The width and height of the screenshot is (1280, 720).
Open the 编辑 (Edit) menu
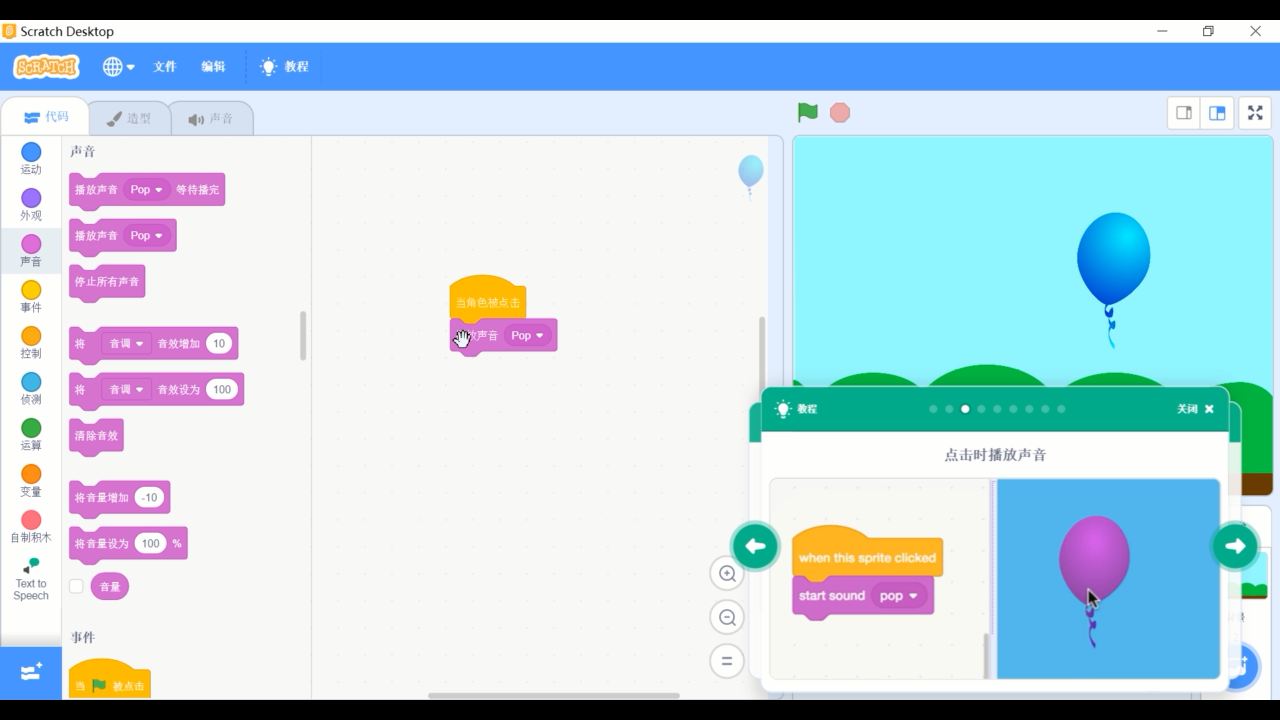click(x=214, y=66)
